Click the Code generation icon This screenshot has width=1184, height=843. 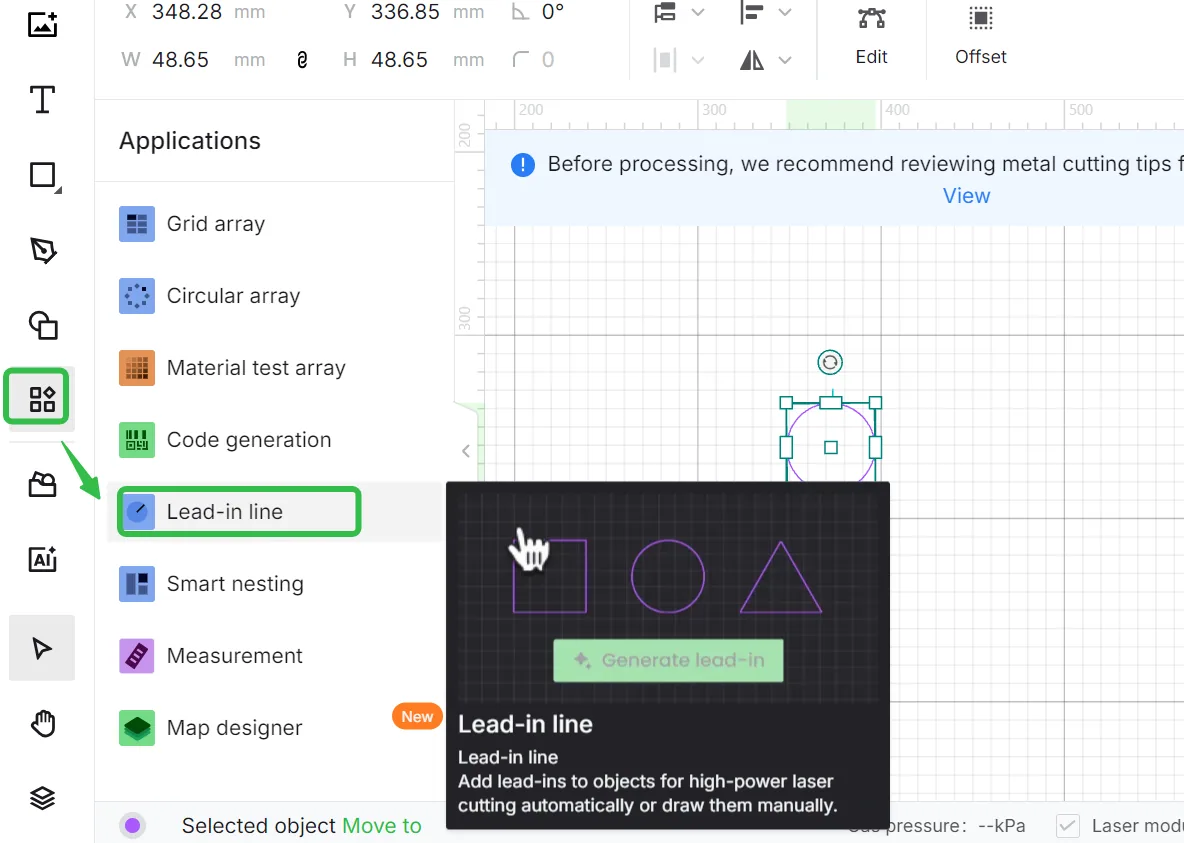click(137, 440)
